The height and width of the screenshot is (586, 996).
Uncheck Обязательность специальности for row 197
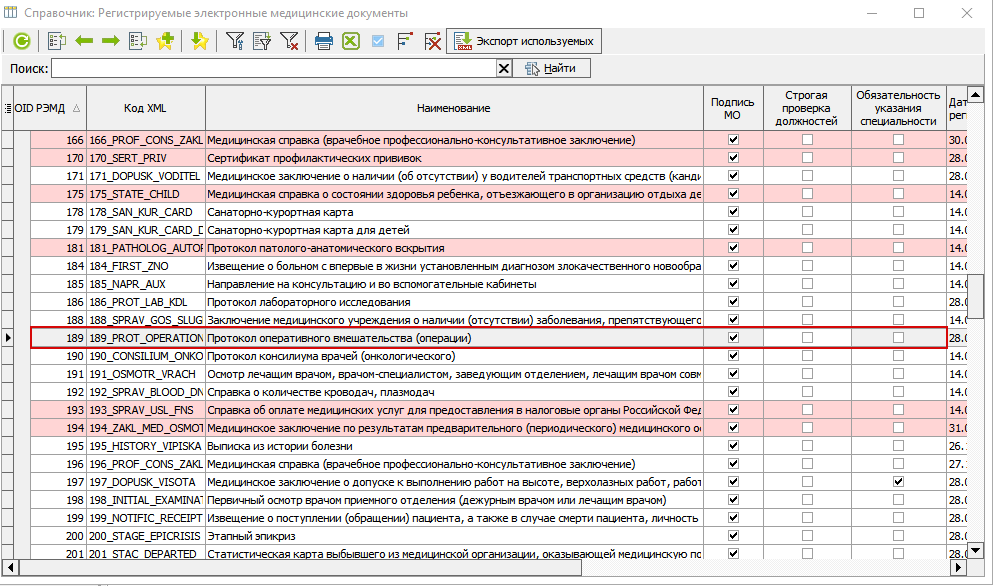pyautogui.click(x=898, y=482)
